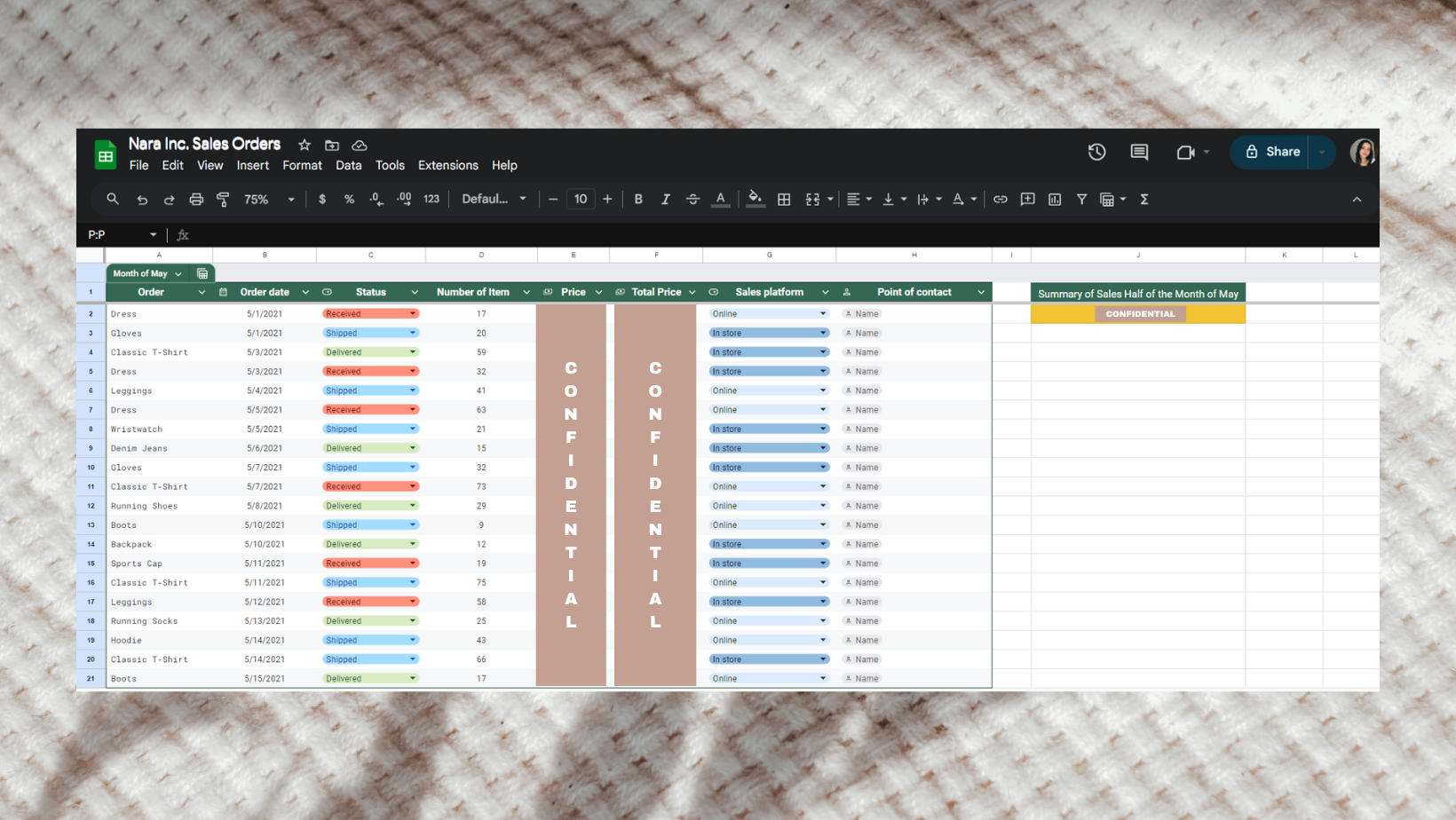1456x820 pixels.
Task: Expand the Month of May table menu
Action: tap(178, 273)
